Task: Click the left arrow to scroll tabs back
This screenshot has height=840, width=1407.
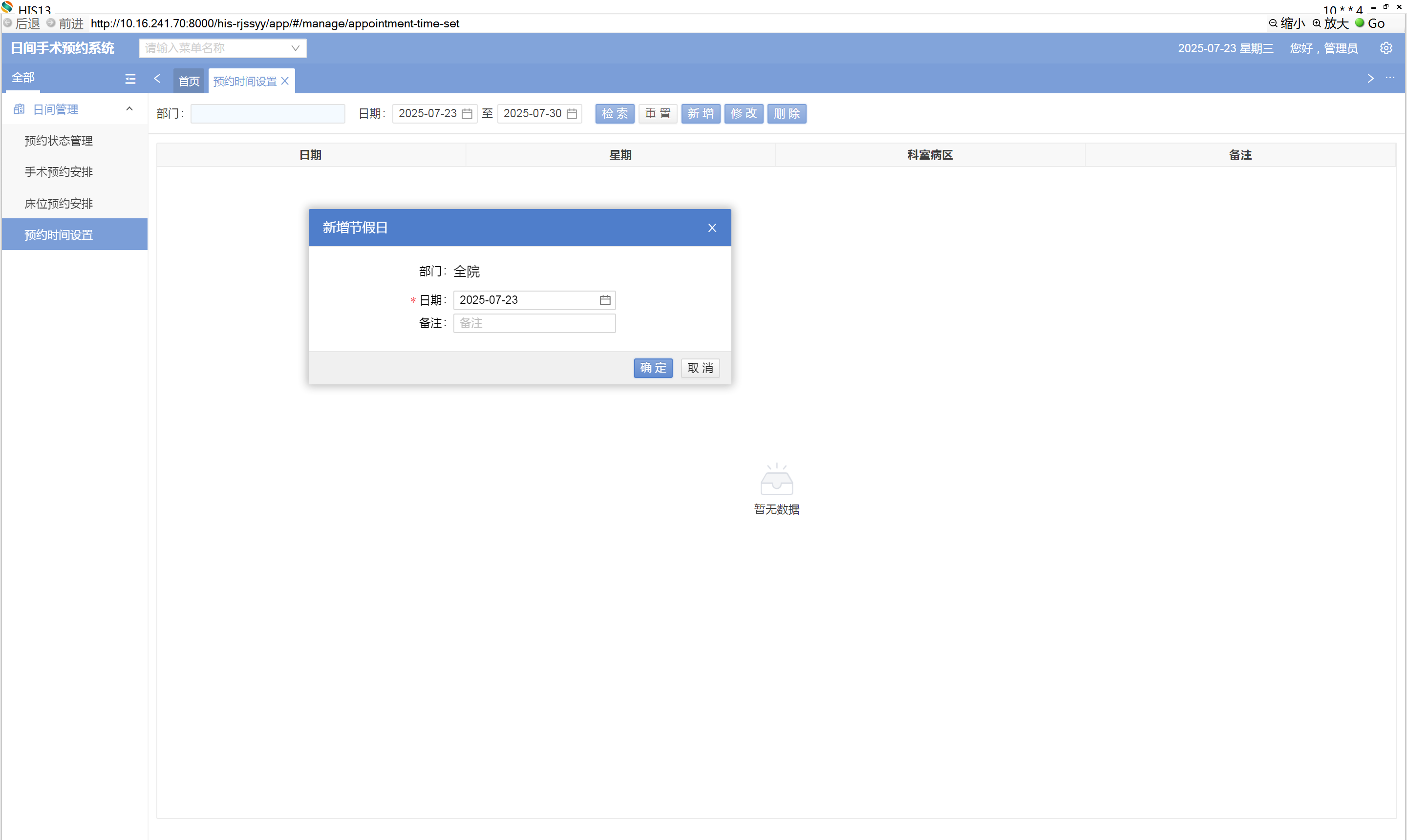Action: (x=157, y=79)
